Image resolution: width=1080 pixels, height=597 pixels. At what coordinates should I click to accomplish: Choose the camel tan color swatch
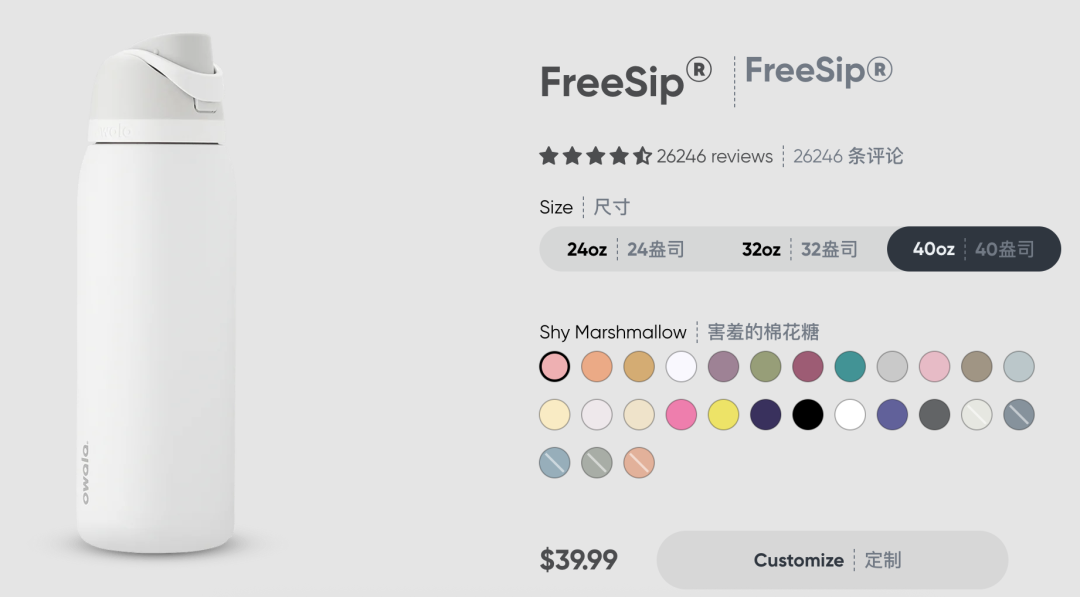639,366
